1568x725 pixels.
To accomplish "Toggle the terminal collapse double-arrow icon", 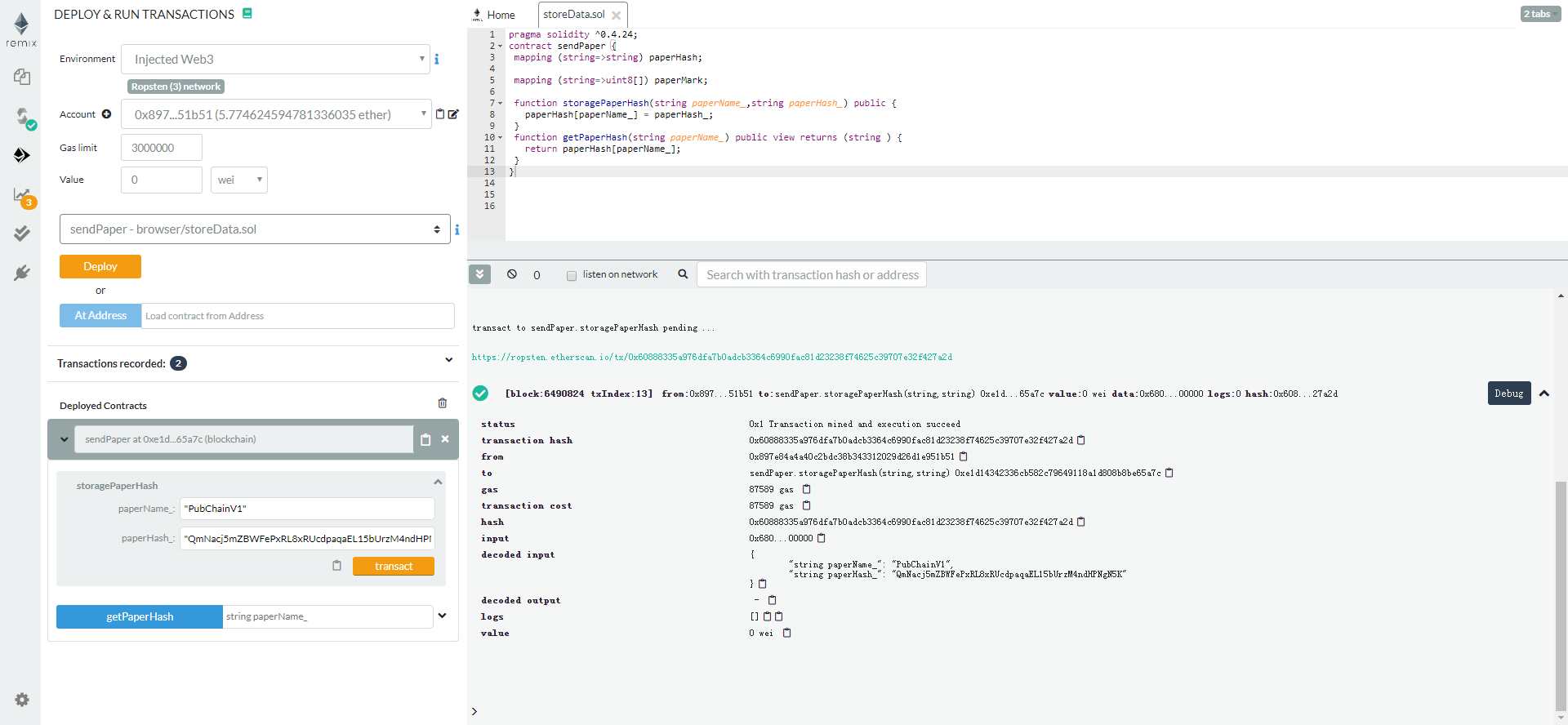I will [479, 274].
